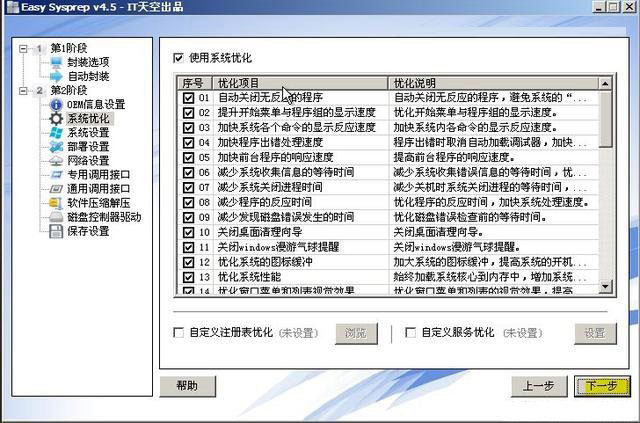Collapse the 第1阶段 tree node
The height and width of the screenshot is (423, 640).
point(23,49)
